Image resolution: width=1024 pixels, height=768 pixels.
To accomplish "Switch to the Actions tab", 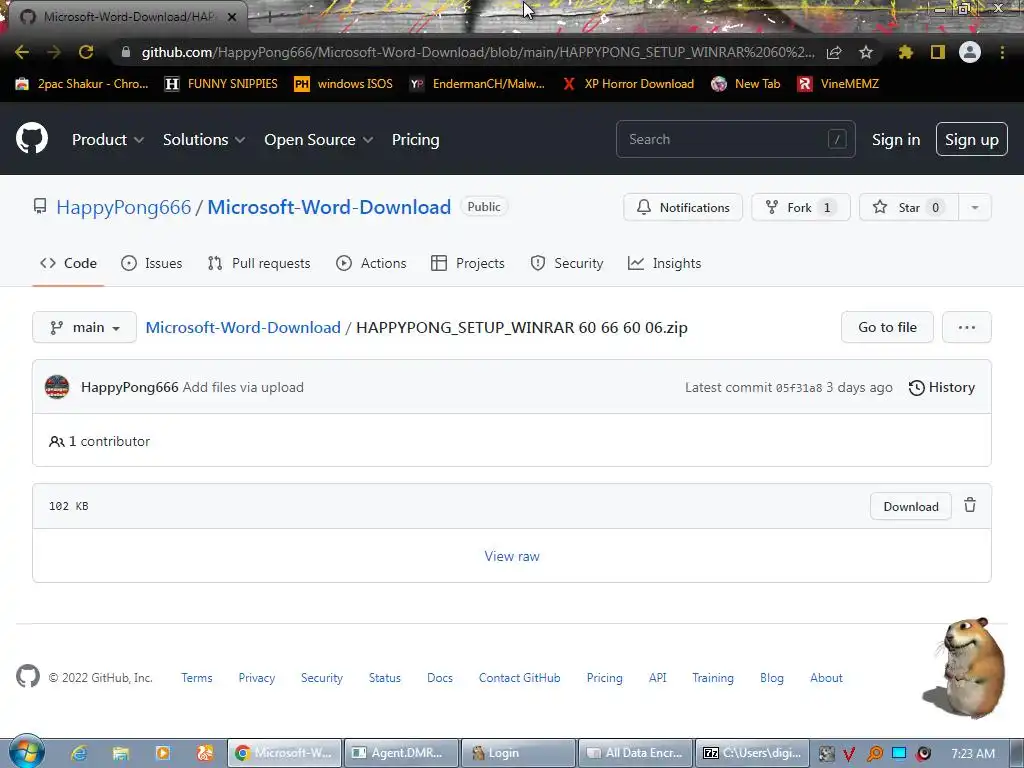I will (x=371, y=263).
